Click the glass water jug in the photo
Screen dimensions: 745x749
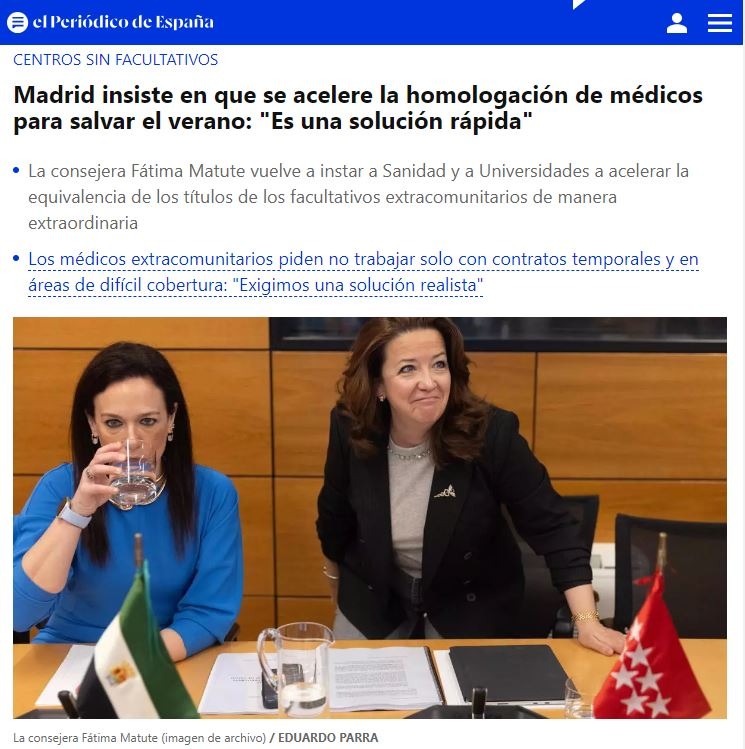(x=296, y=669)
